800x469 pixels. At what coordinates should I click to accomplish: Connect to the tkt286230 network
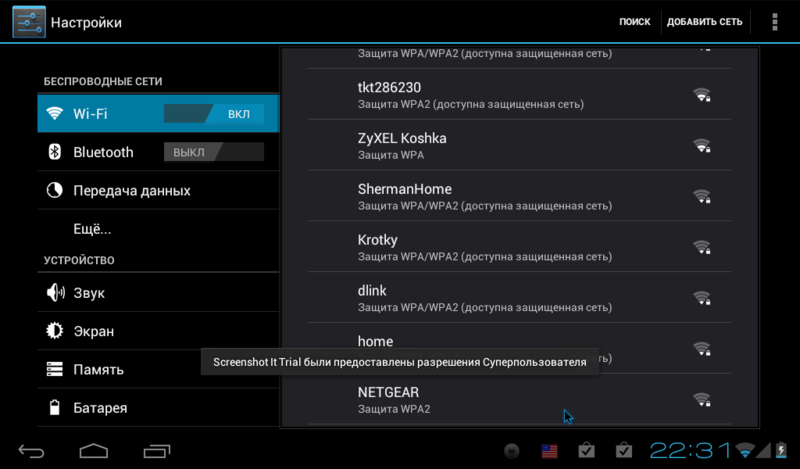pyautogui.click(x=519, y=94)
